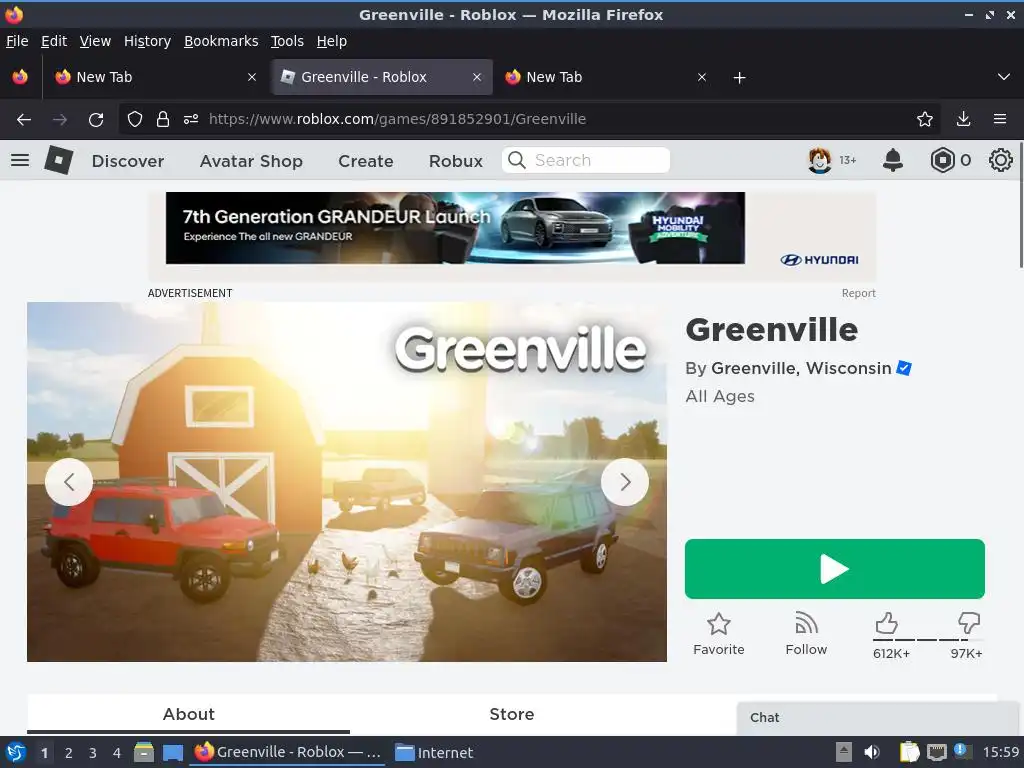Screen dimensions: 1024x768
Task: Click the Roblox search field
Action: pyautogui.click(x=586, y=160)
